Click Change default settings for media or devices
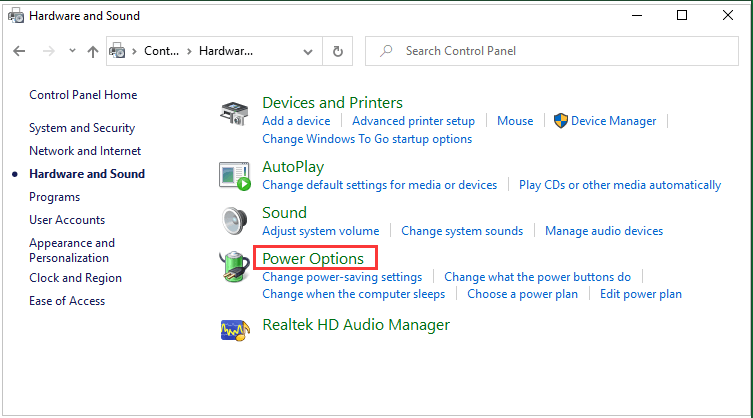Screen dimensions: 753x418 click(379, 185)
